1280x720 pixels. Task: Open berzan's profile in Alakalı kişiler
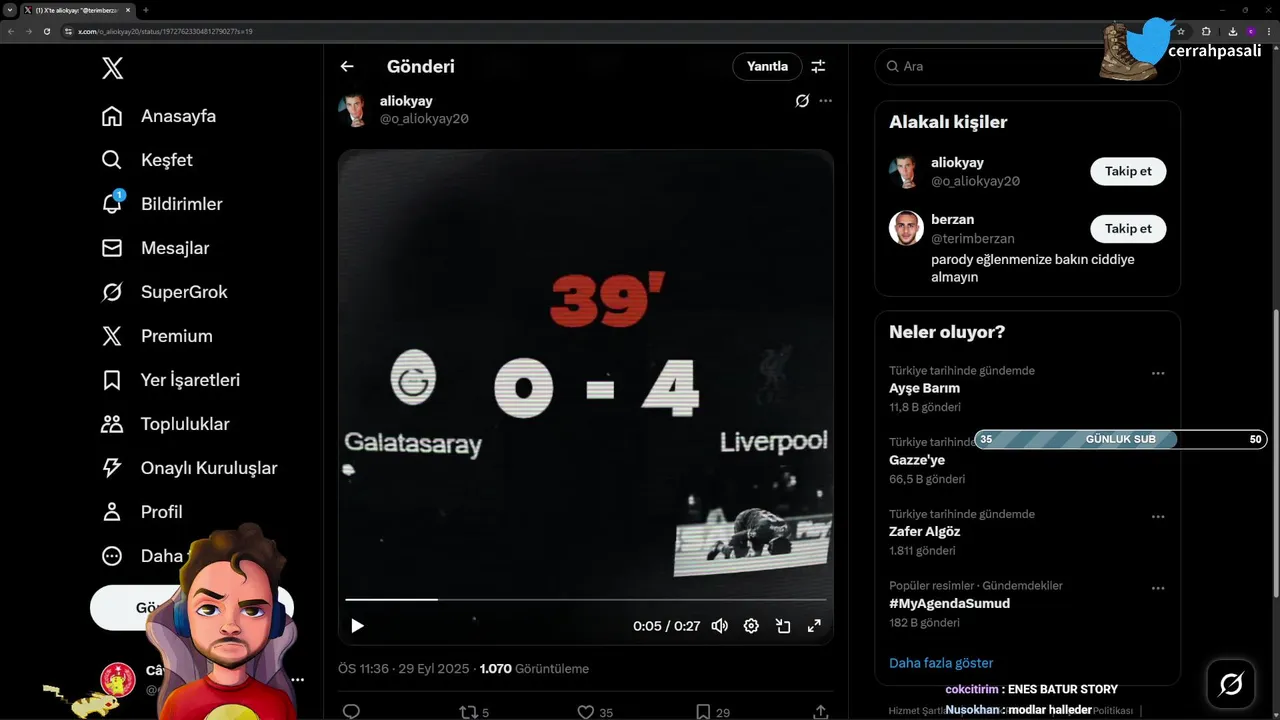click(x=952, y=219)
